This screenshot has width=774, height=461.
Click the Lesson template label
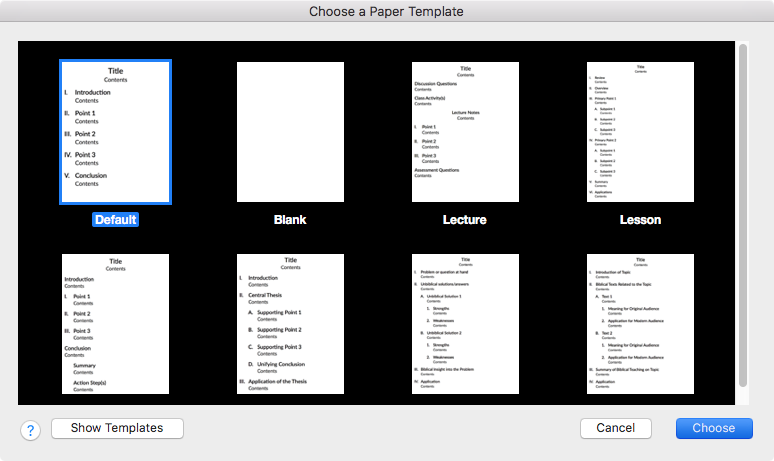[x=640, y=219]
